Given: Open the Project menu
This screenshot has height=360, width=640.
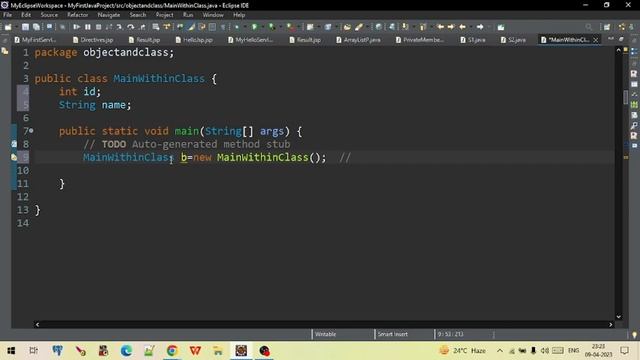Looking at the screenshot, I should [164, 15].
